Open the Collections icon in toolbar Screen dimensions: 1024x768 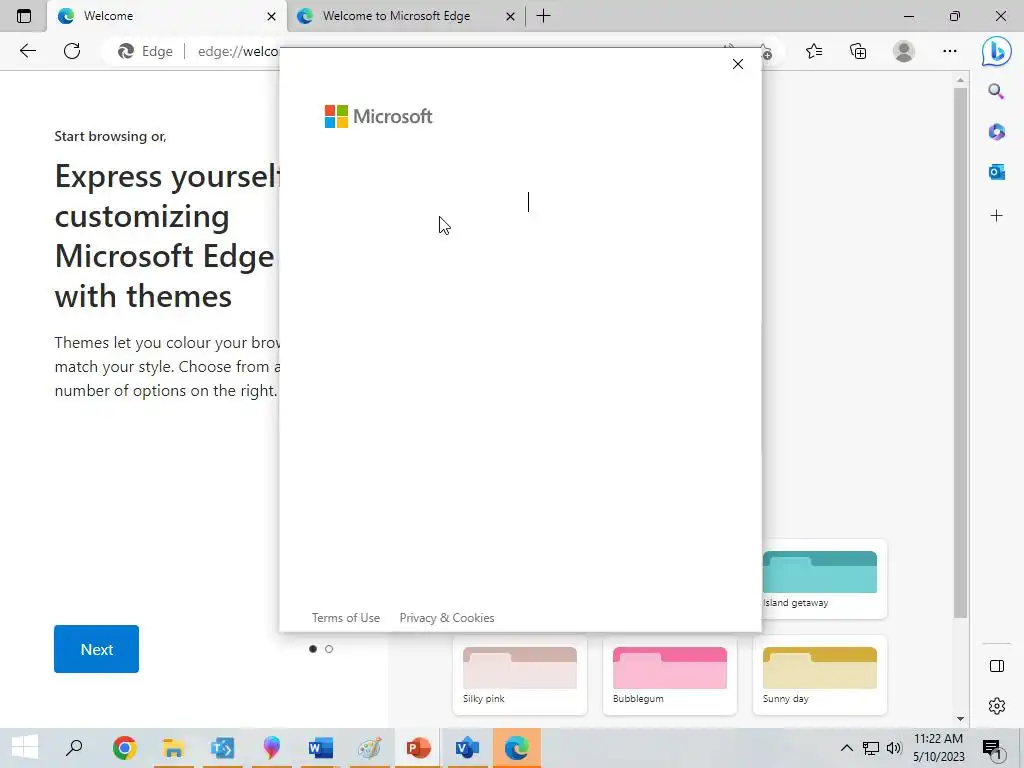(858, 51)
